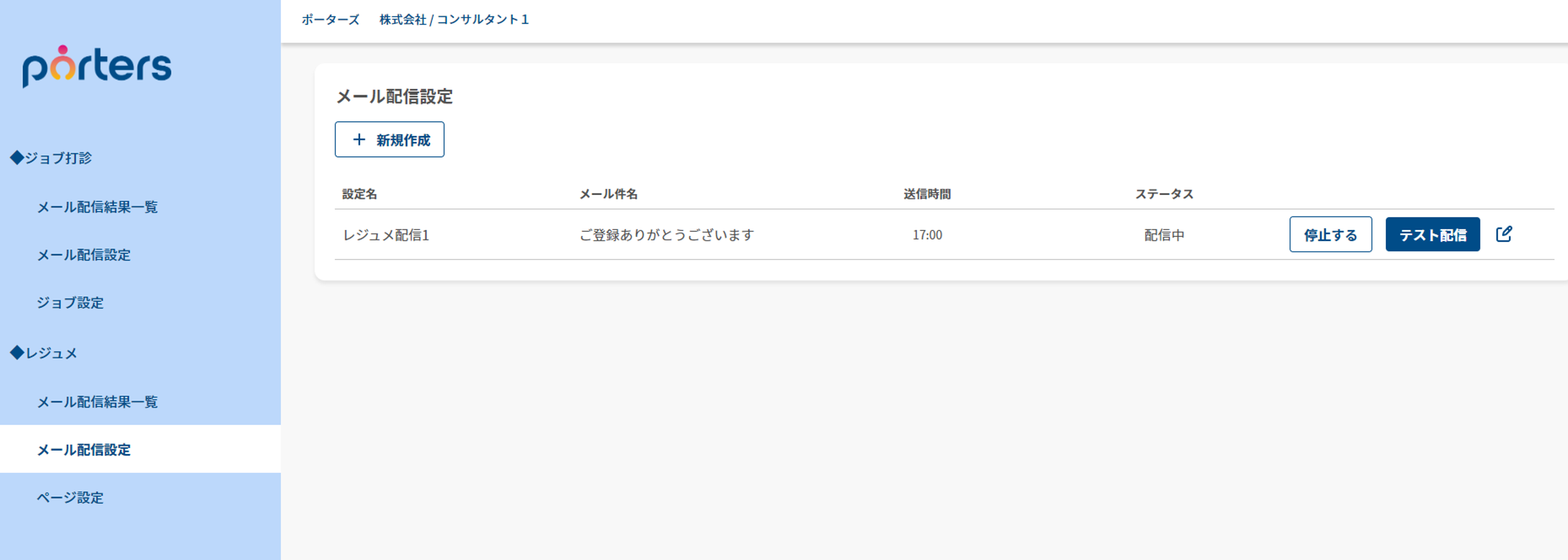Click 停止する for レジュメ配信1
The image size is (1568, 560).
1331,235
